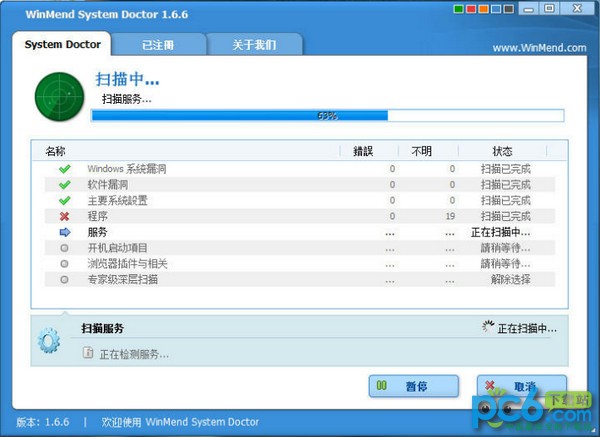Open the 关于我们 tab
600x437 pixels.
(x=254, y=45)
